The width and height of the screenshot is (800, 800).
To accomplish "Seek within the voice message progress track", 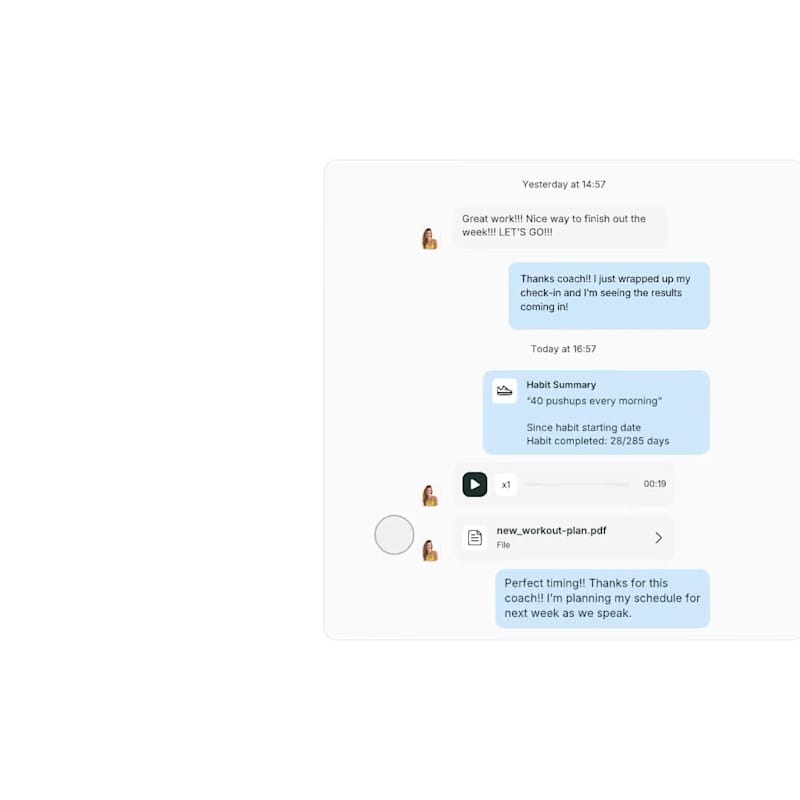I will tap(578, 484).
